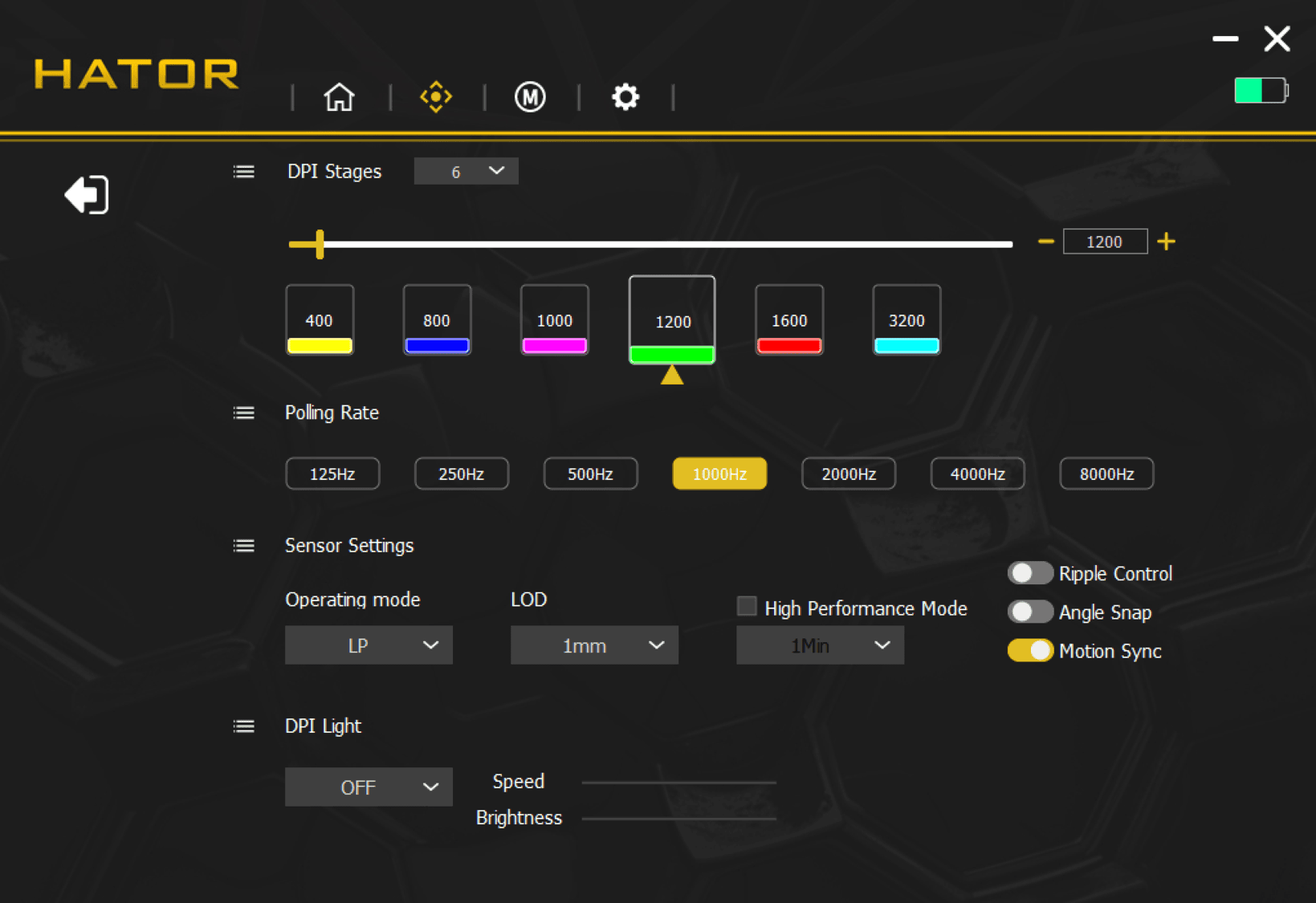The width and height of the screenshot is (1316, 903).
Task: Decrease DPI with the minus icon
Action: (x=1045, y=242)
